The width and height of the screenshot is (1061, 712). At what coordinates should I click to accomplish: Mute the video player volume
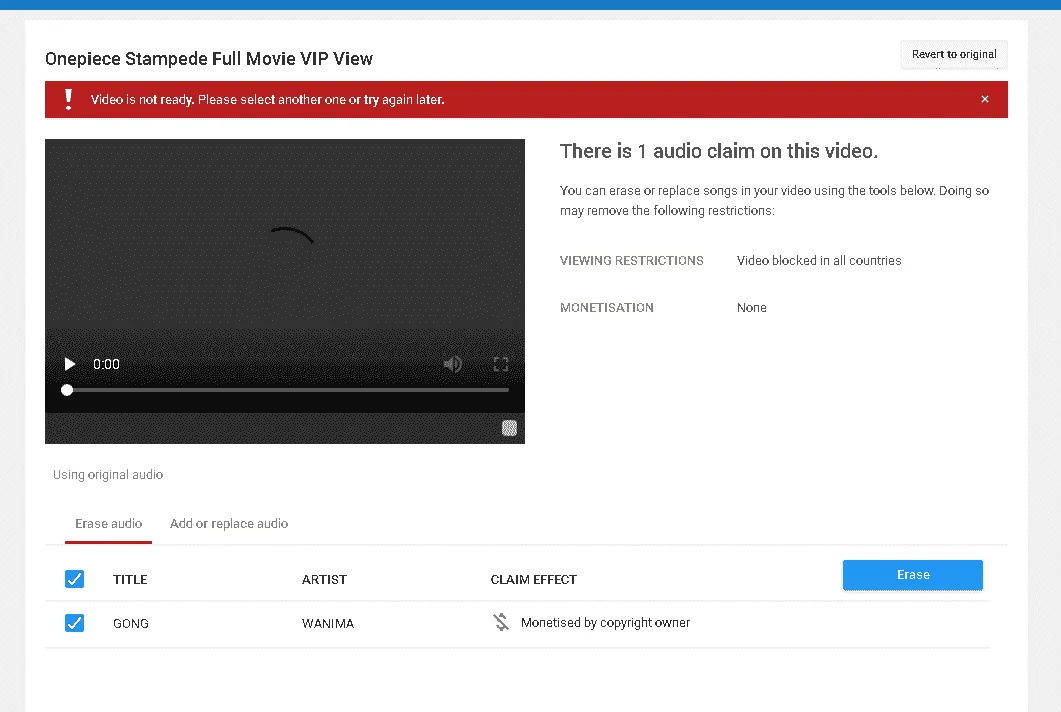tap(453, 364)
